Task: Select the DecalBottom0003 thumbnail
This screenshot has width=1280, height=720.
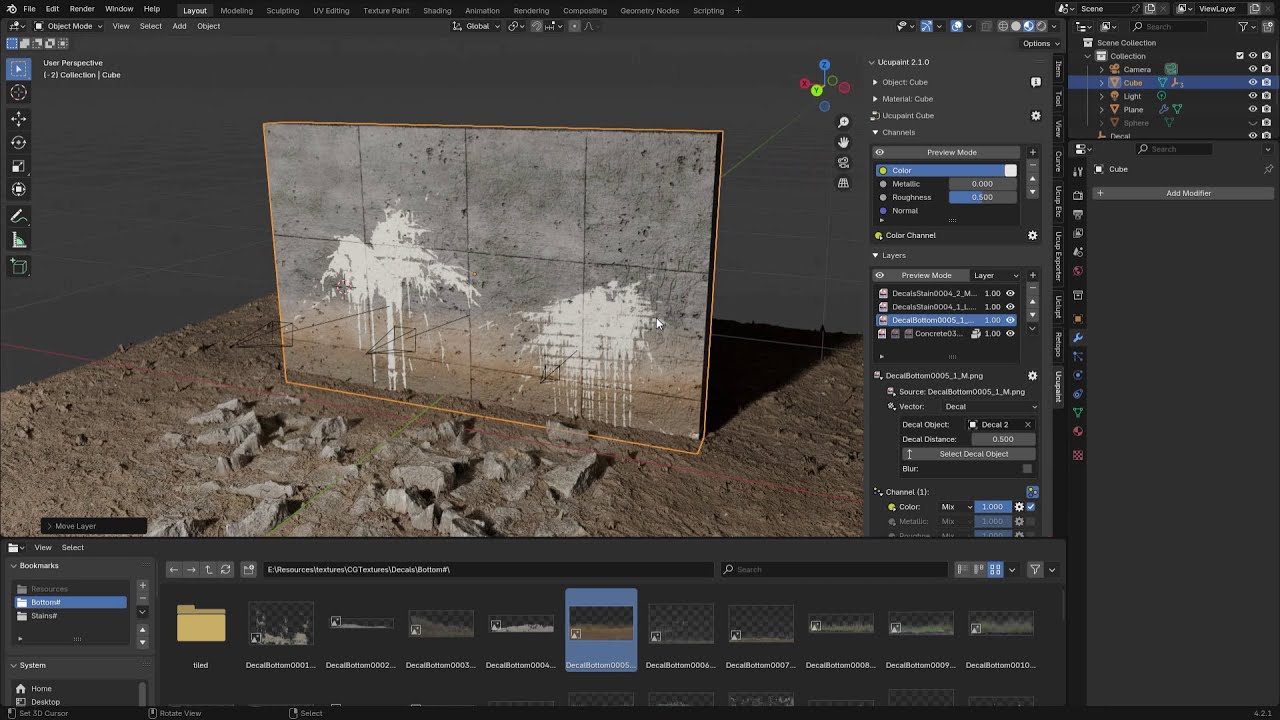Action: [x=440, y=630]
